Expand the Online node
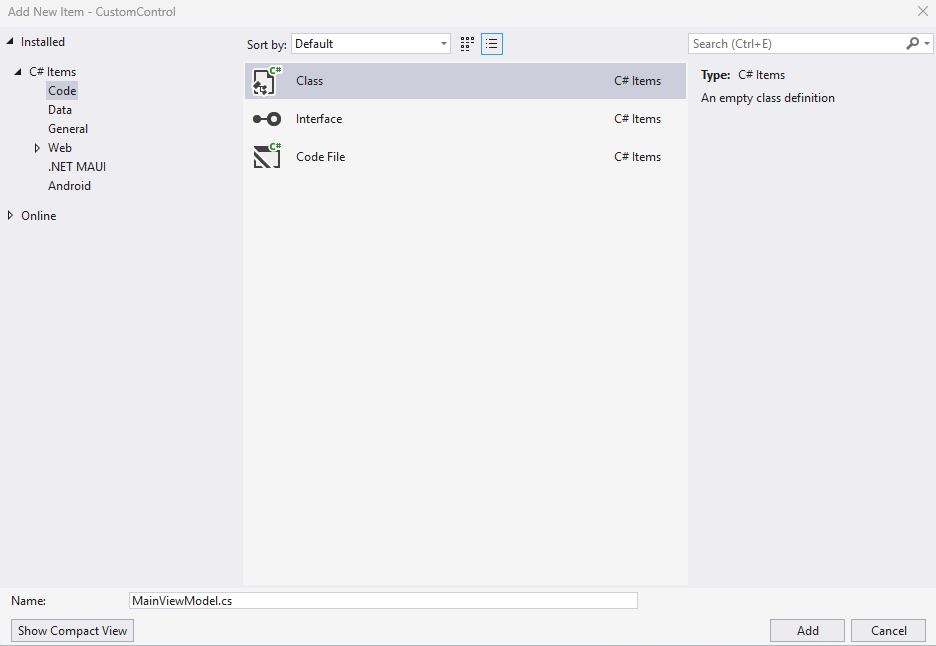 [x=9, y=215]
